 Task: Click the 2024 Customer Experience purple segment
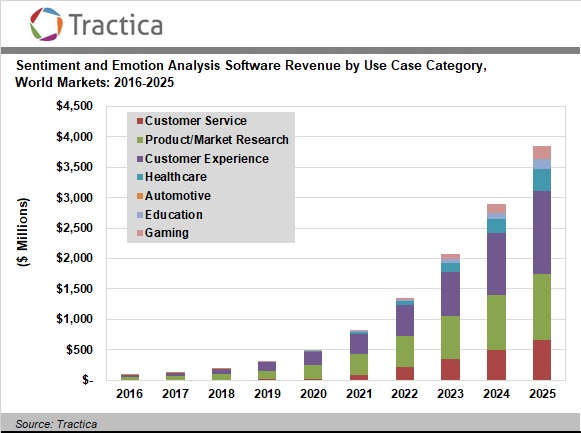[497, 264]
